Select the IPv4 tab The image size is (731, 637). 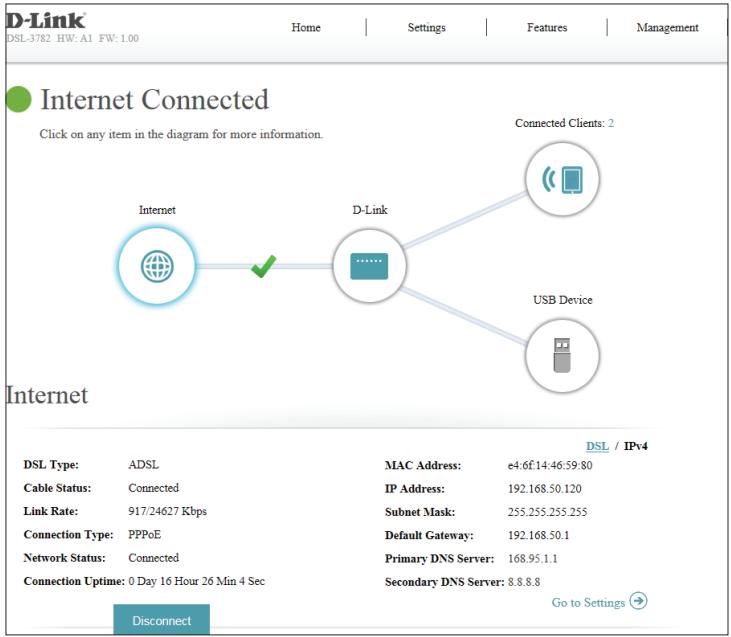pos(635,446)
